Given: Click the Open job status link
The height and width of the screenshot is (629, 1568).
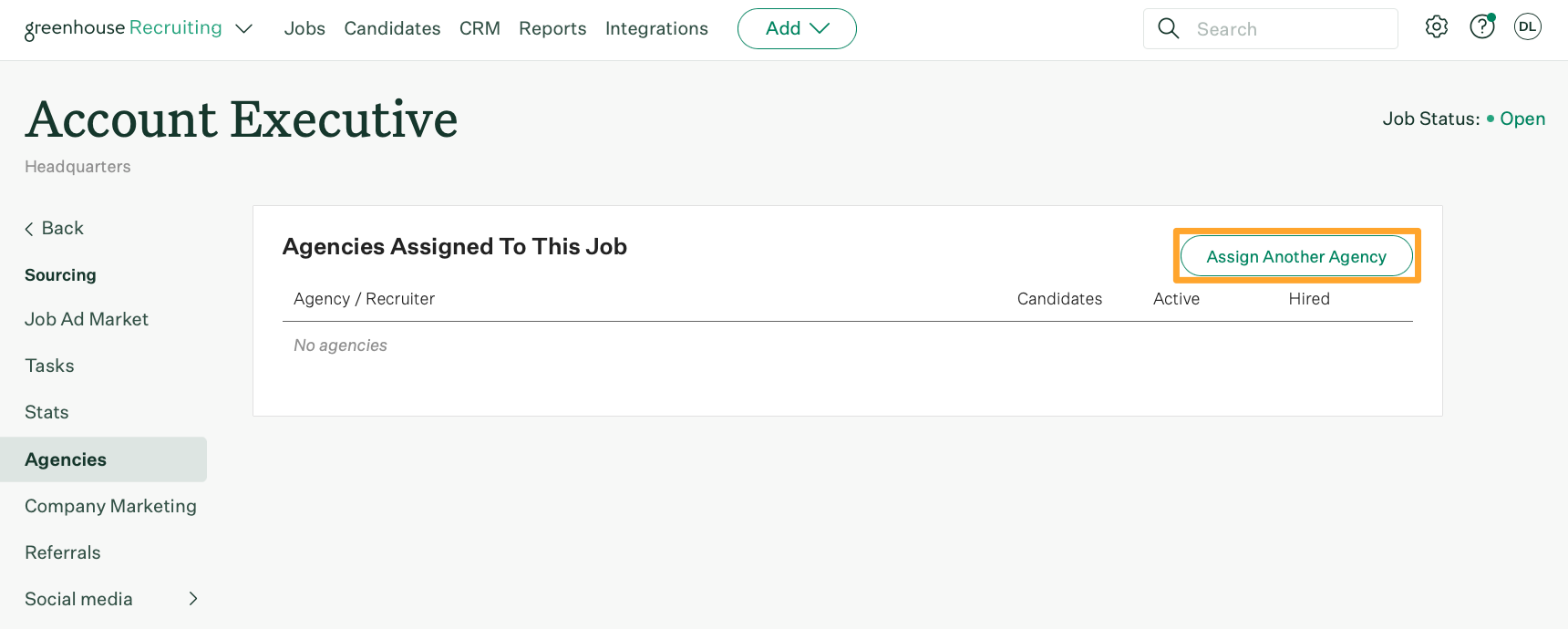Looking at the screenshot, I should pos(1522,119).
